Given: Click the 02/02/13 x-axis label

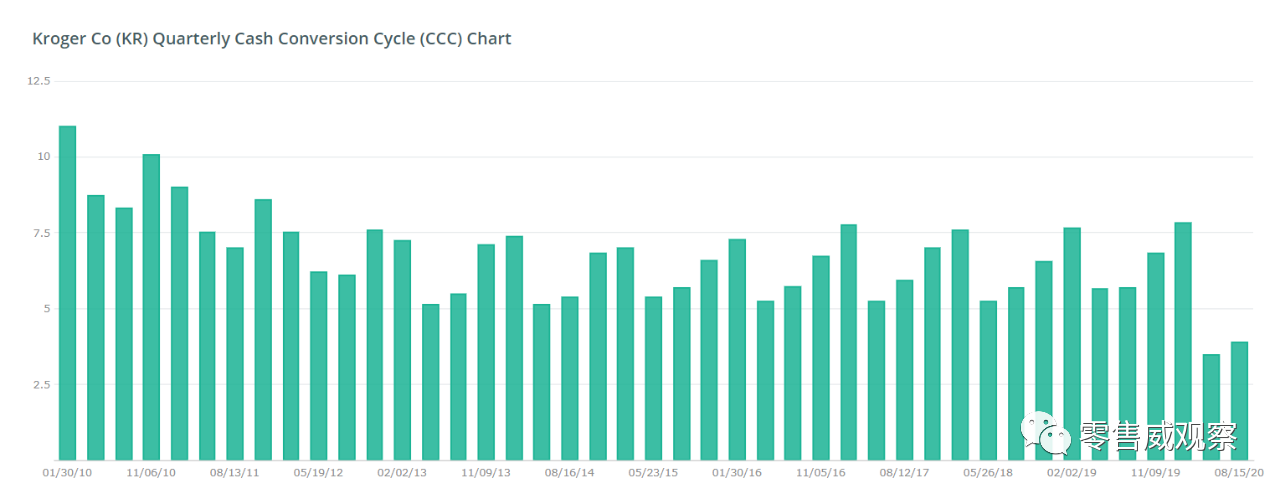Looking at the screenshot, I should 402,472.
